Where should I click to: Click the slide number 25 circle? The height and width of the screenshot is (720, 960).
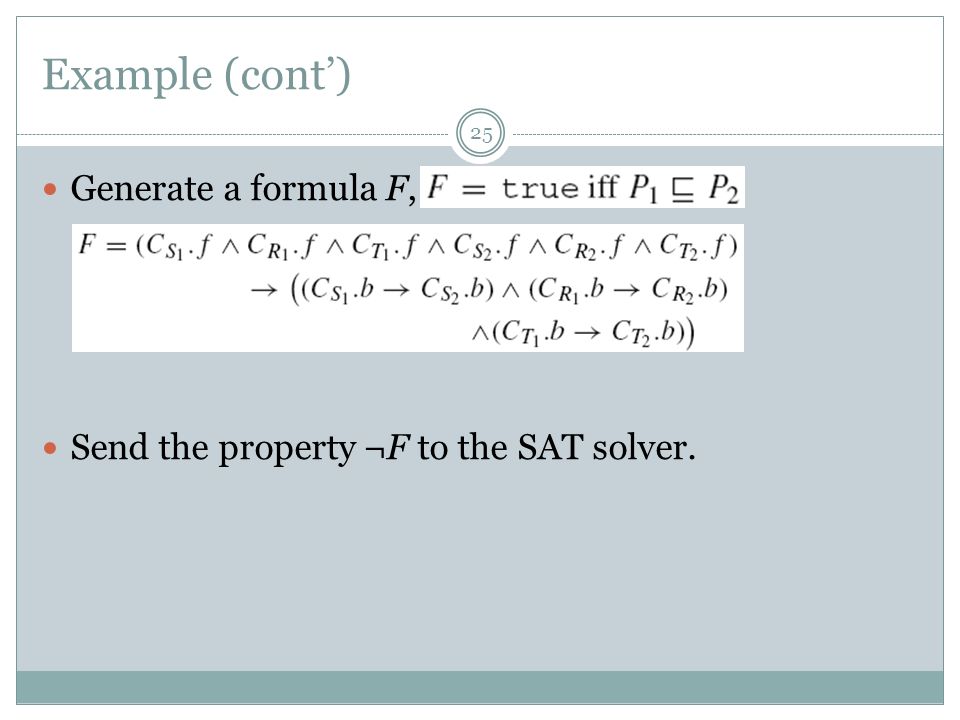[x=481, y=134]
